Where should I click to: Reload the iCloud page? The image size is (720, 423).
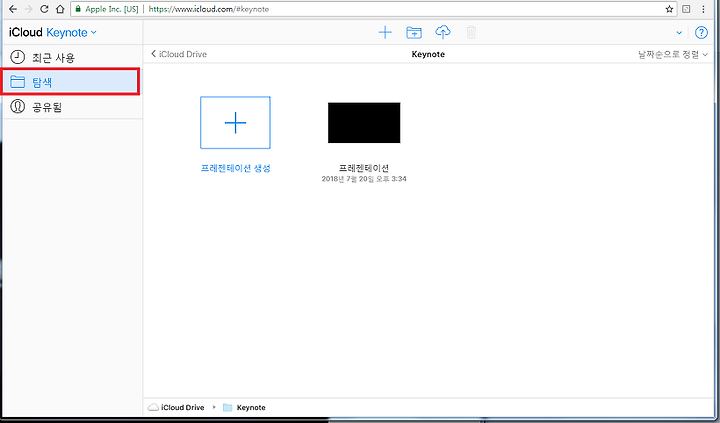tap(44, 9)
